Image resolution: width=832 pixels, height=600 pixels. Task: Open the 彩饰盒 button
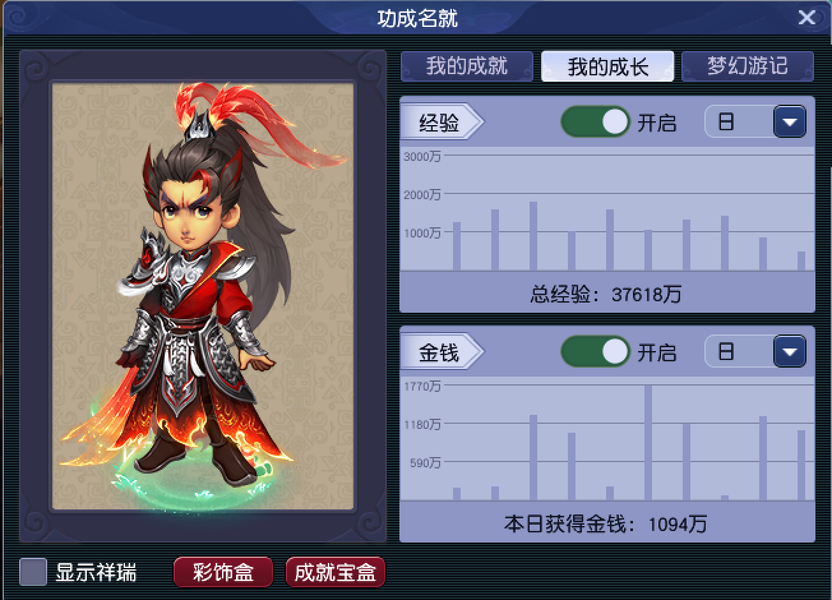pos(223,572)
